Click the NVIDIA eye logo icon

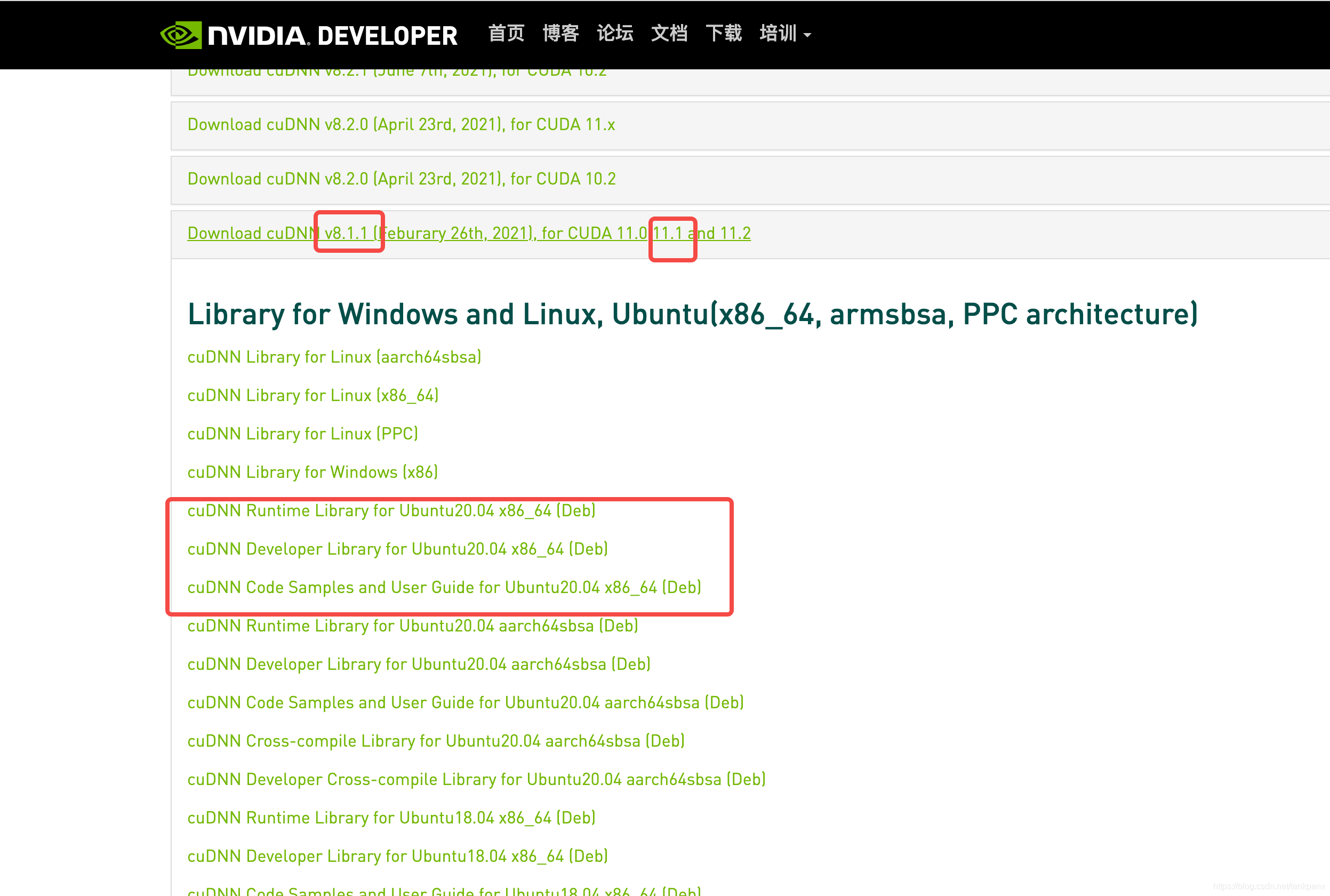(181, 35)
